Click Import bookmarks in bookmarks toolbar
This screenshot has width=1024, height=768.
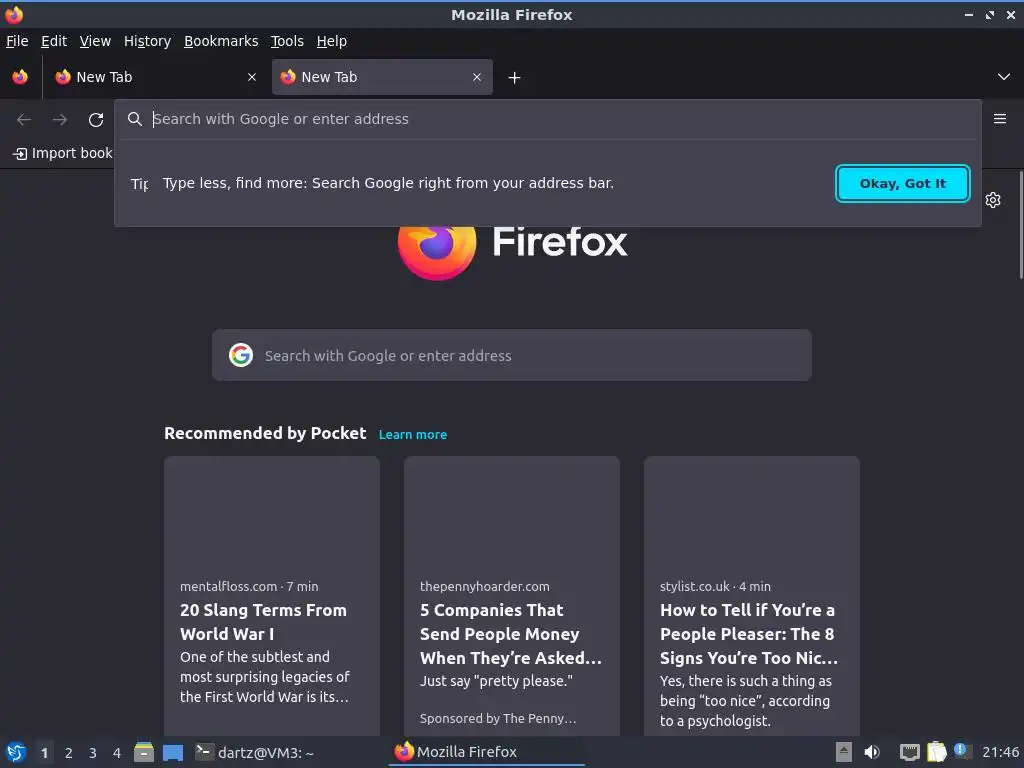tap(63, 153)
